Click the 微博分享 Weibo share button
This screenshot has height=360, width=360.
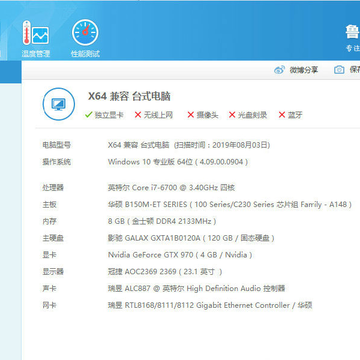(296, 70)
